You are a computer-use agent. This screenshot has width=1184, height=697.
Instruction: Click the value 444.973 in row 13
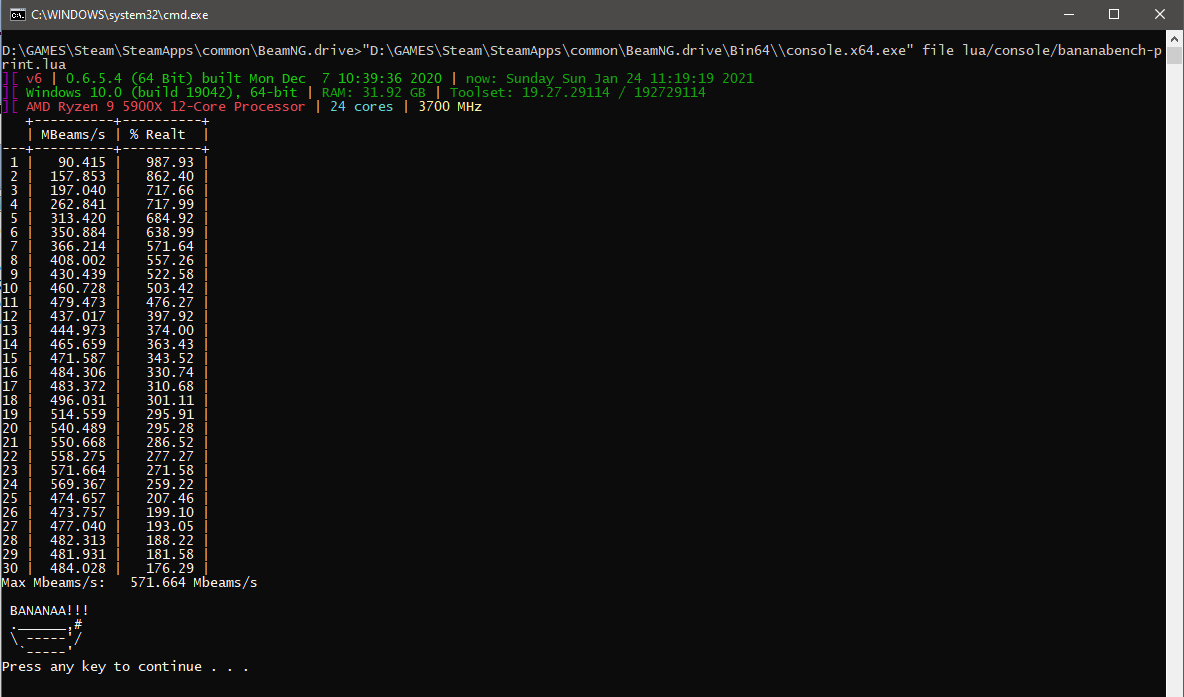coord(78,330)
